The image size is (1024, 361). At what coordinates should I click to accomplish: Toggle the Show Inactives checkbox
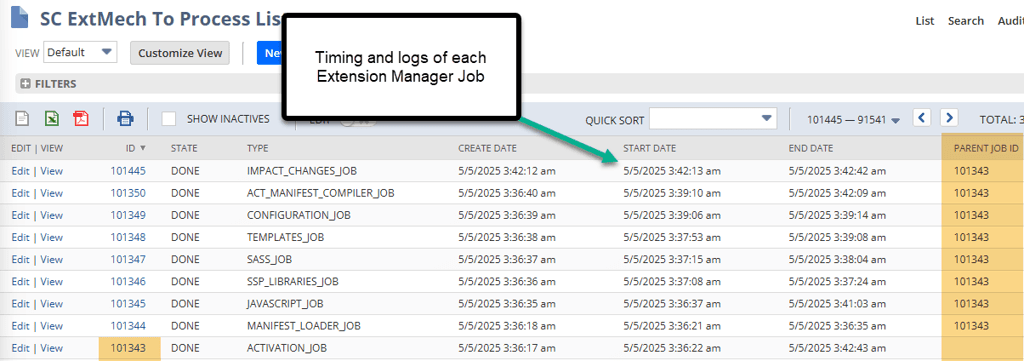169,119
